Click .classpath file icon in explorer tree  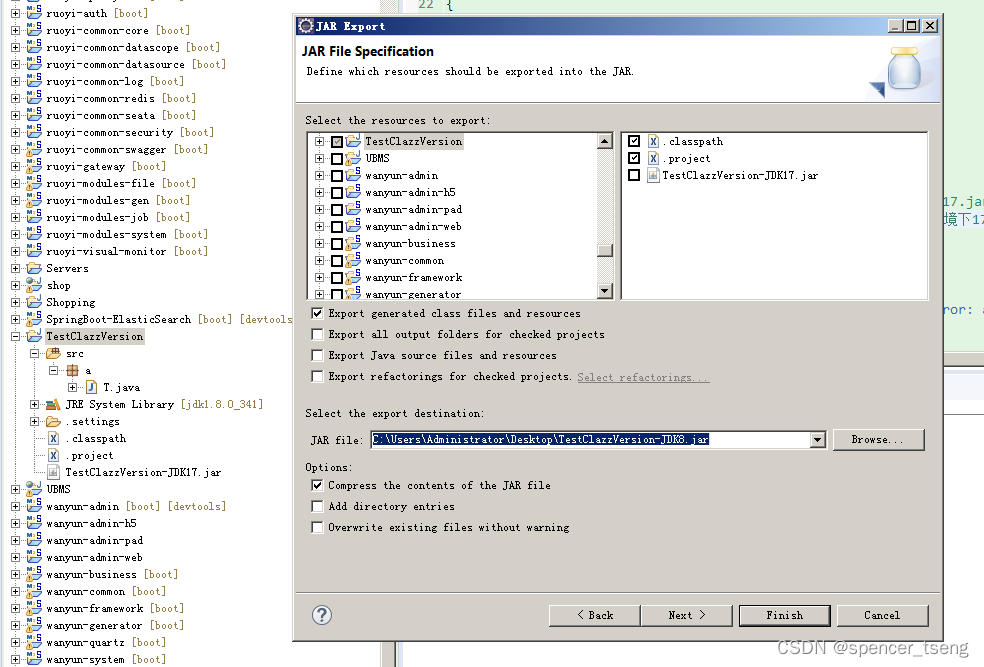click(x=53, y=438)
